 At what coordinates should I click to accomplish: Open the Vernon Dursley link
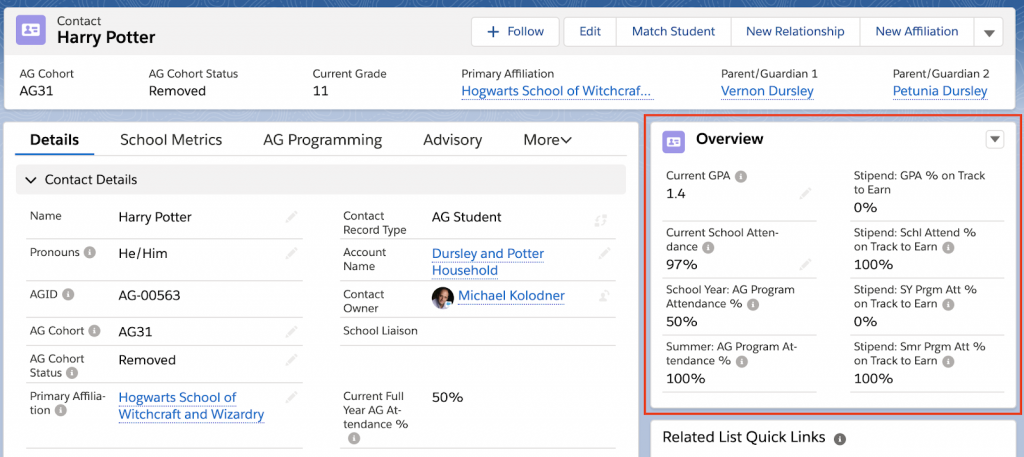[767, 91]
